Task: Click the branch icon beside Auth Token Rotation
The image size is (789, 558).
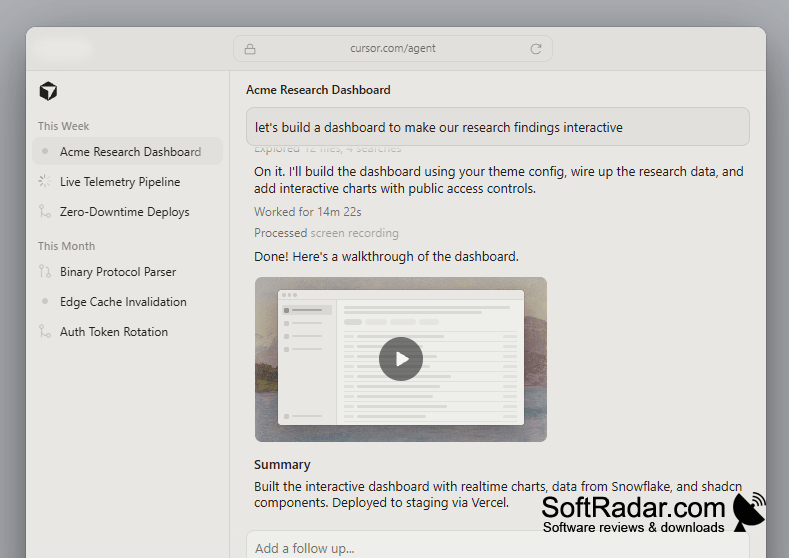Action: pyautogui.click(x=45, y=332)
